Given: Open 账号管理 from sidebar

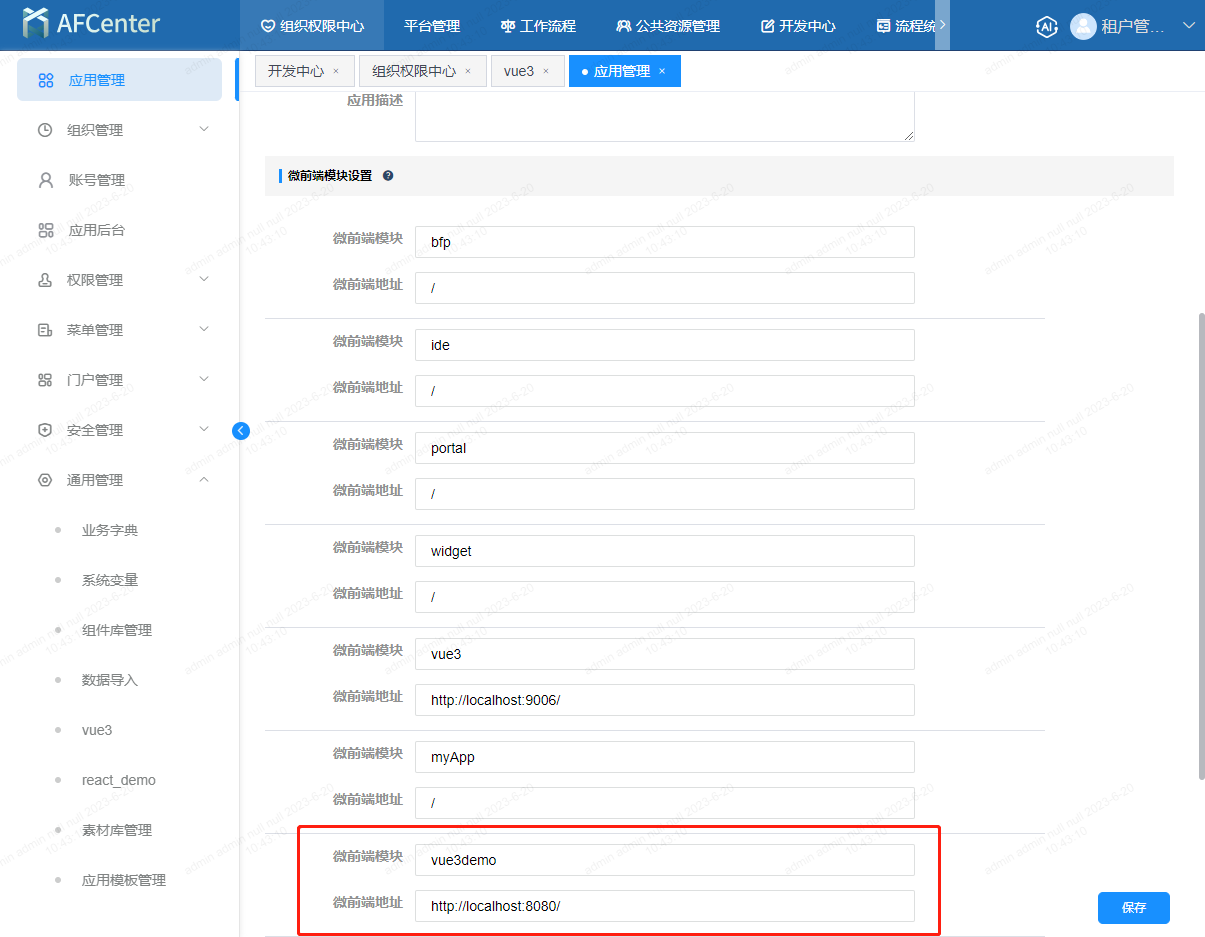Looking at the screenshot, I should 96,180.
